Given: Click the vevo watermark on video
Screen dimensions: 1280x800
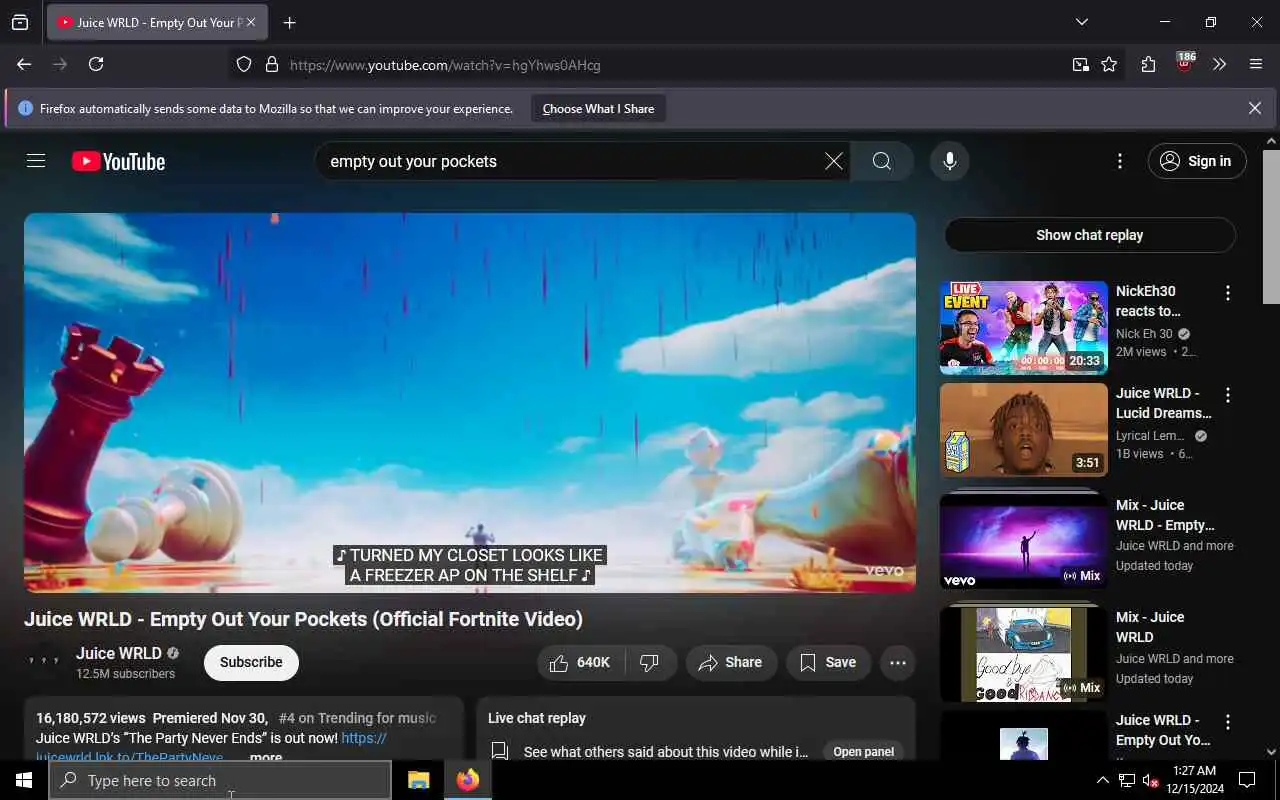Looking at the screenshot, I should pyautogui.click(x=884, y=571).
